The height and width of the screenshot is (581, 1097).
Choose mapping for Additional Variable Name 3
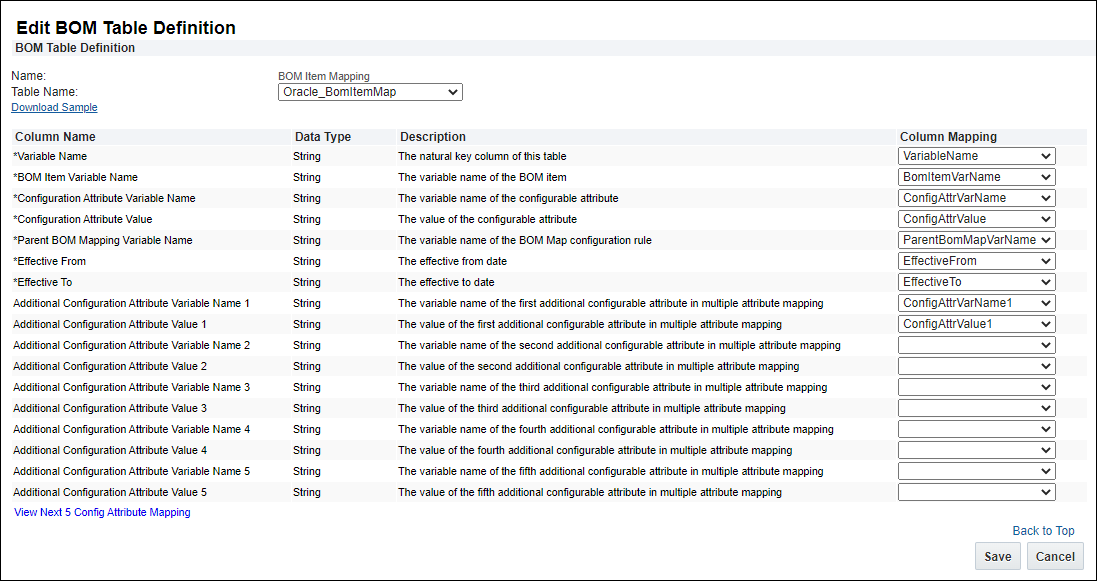tap(976, 387)
